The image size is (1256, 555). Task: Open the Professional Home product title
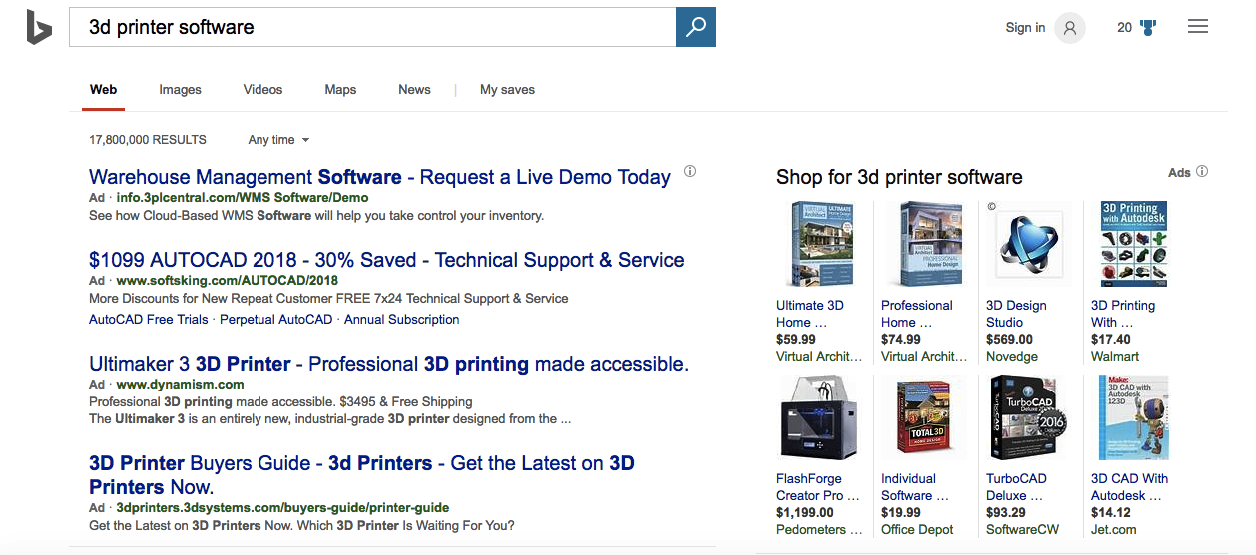point(917,314)
